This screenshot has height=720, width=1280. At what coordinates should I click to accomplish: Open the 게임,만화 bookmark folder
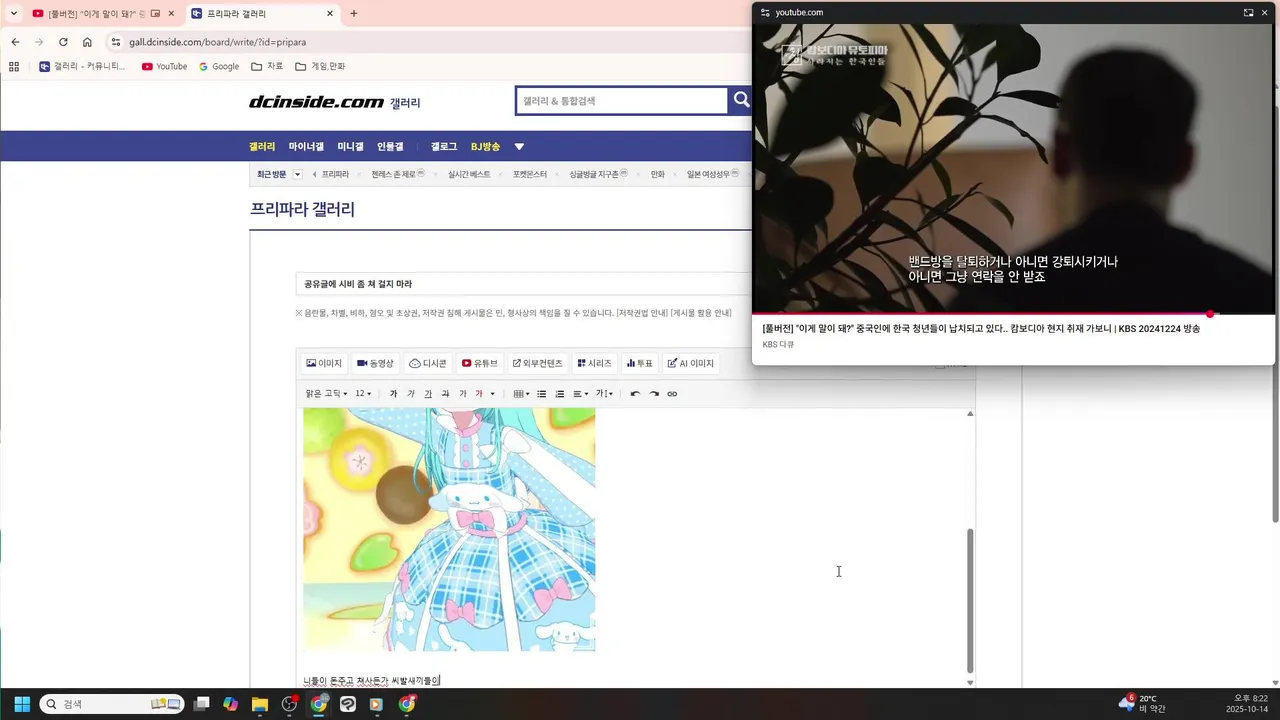coord(320,66)
